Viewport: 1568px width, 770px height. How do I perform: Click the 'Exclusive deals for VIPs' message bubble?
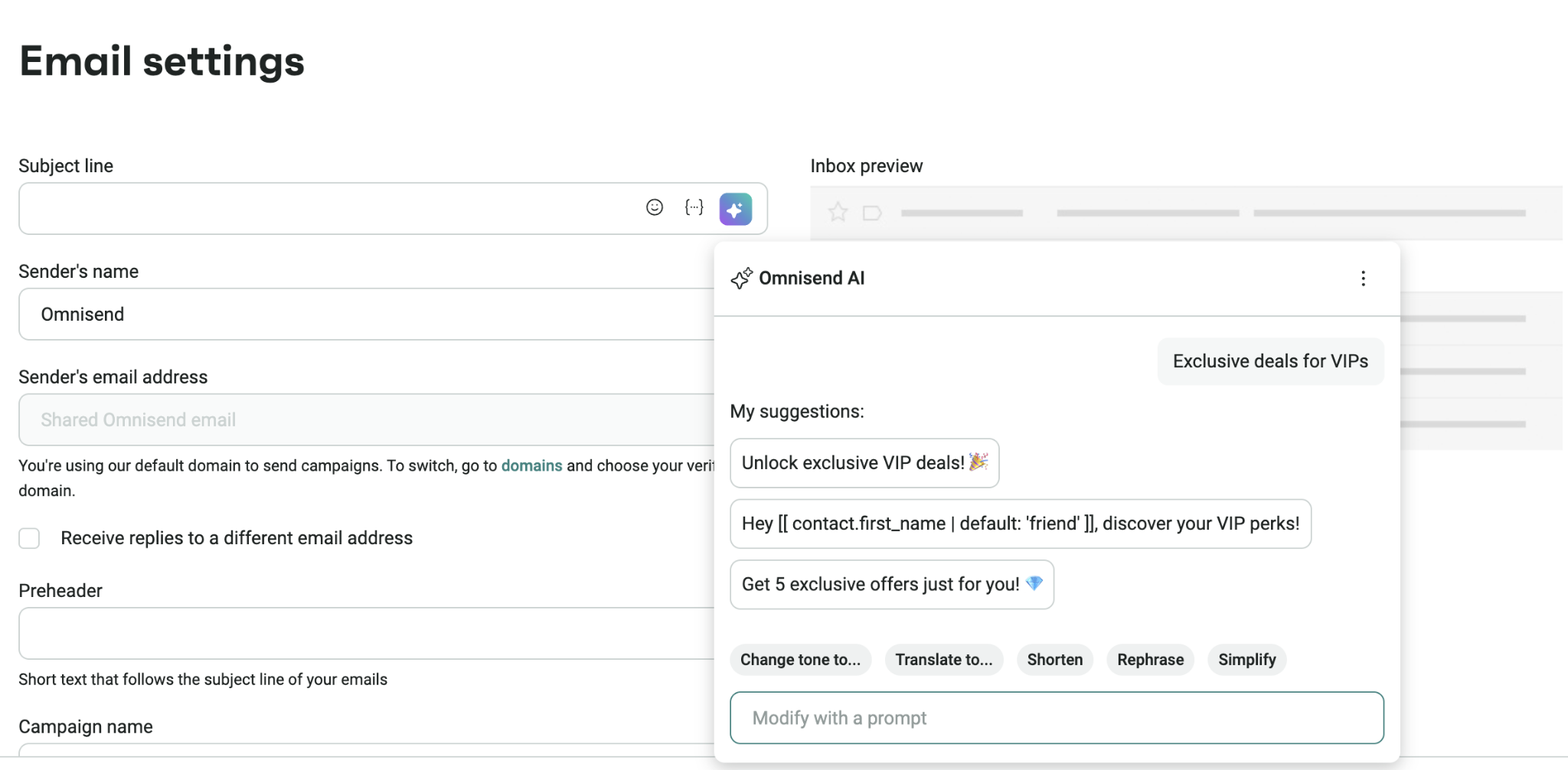[1270, 361]
